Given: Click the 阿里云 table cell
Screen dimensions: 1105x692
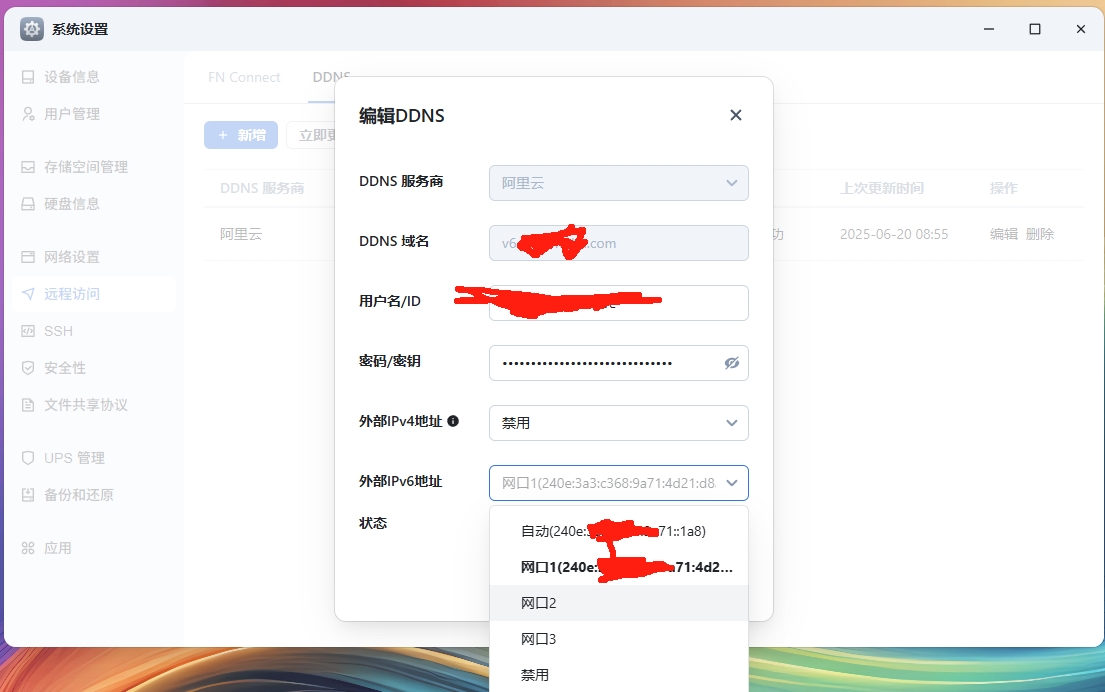Looking at the screenshot, I should [241, 234].
